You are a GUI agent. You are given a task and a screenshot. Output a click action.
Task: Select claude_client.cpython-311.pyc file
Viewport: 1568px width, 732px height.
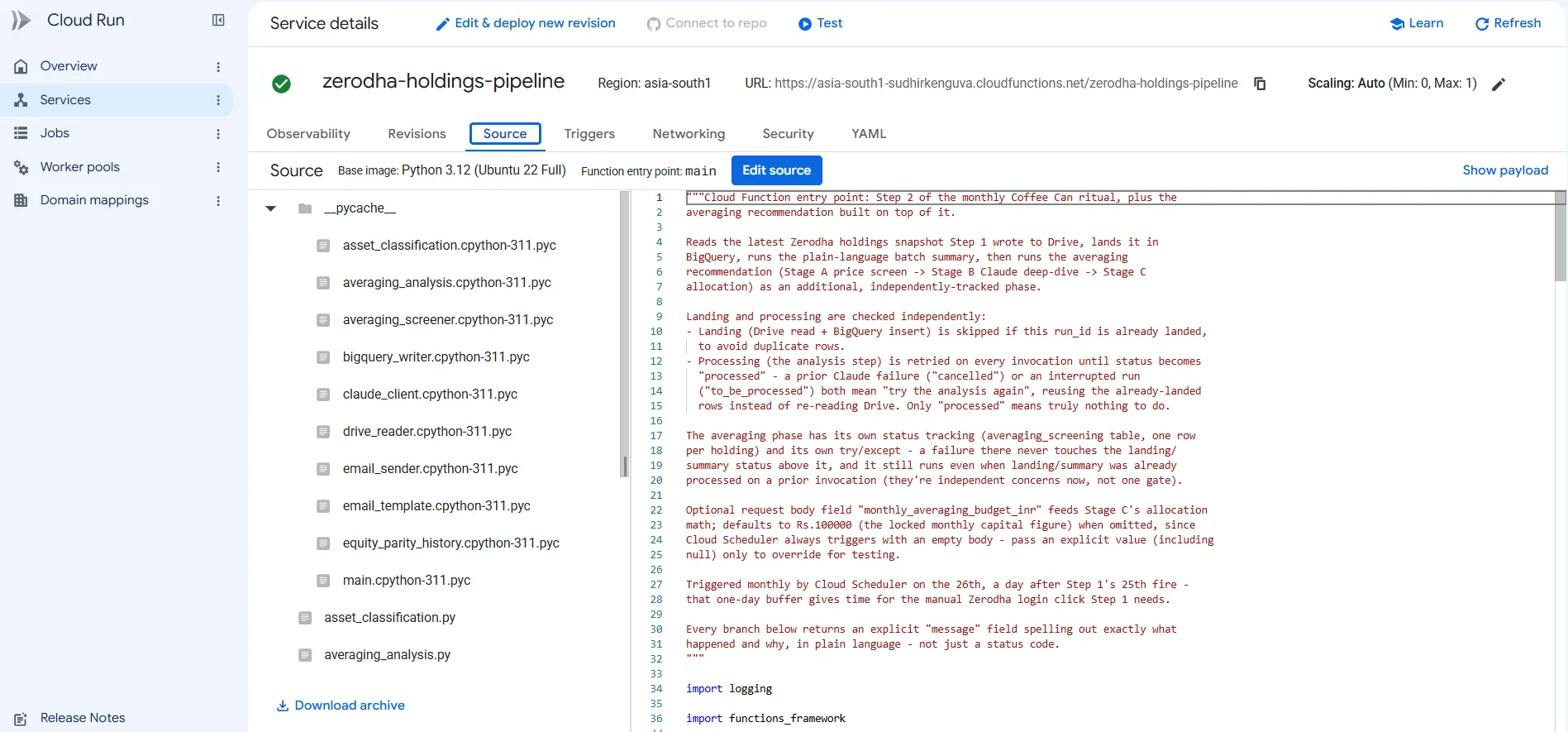430,395
